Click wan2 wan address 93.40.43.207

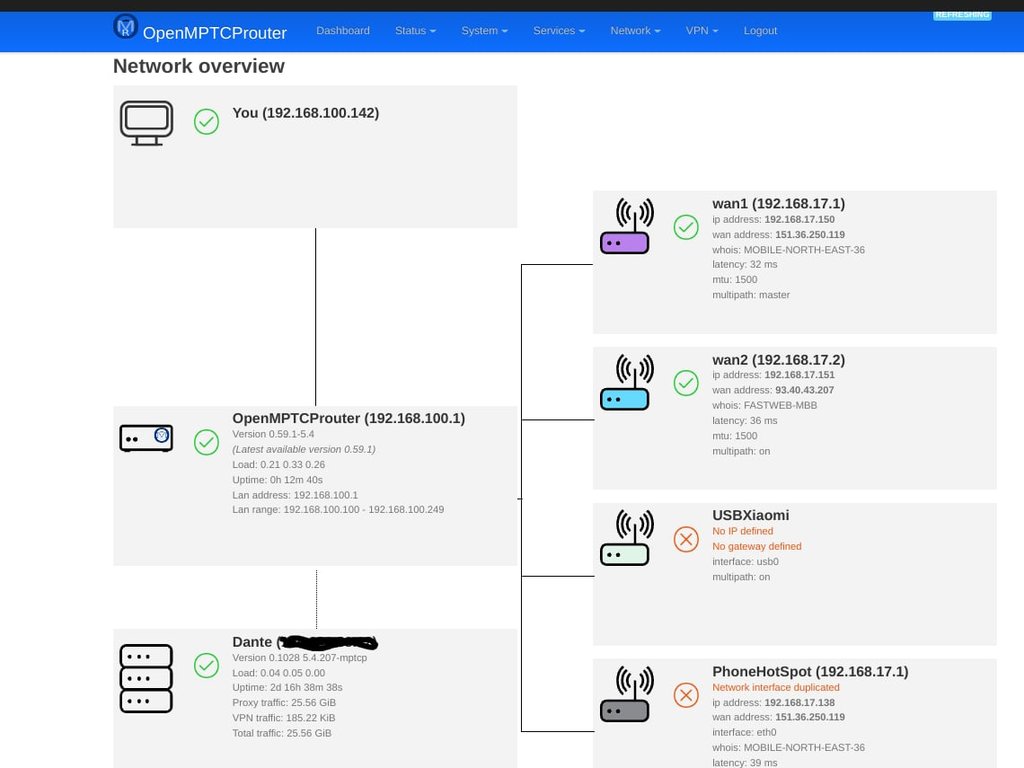click(x=773, y=391)
